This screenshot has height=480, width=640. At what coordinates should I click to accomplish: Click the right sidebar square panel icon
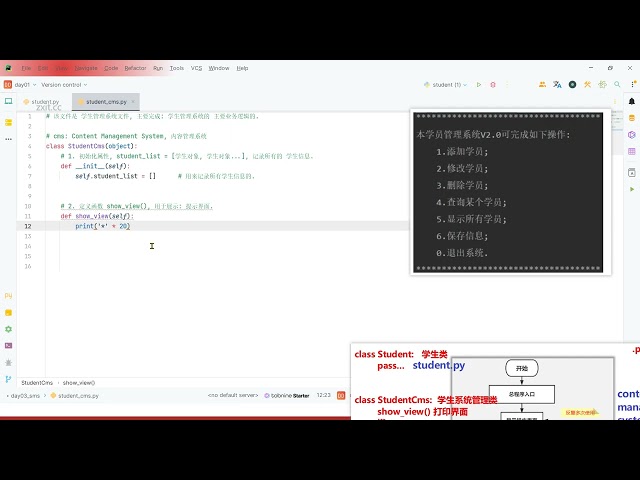632,173
